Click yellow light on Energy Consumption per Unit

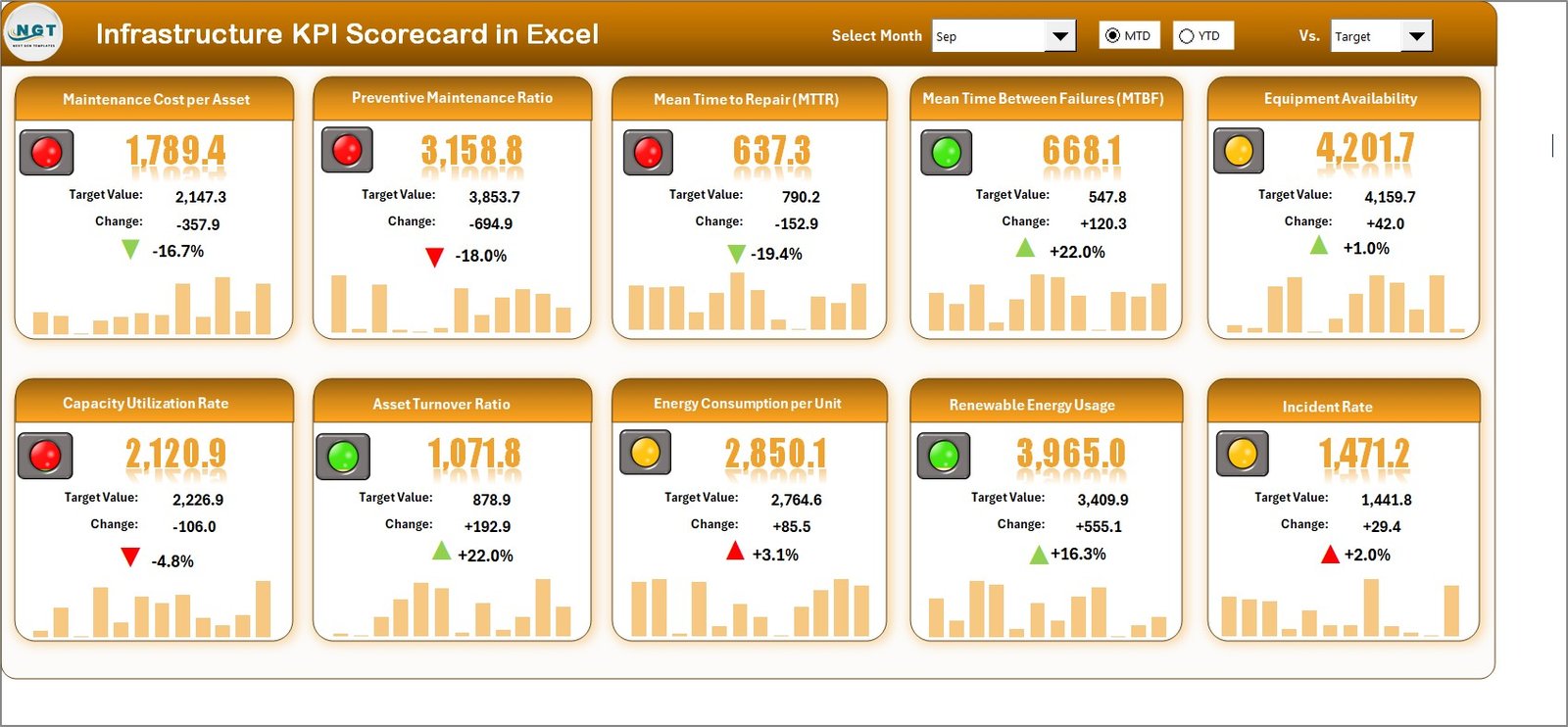click(x=645, y=453)
